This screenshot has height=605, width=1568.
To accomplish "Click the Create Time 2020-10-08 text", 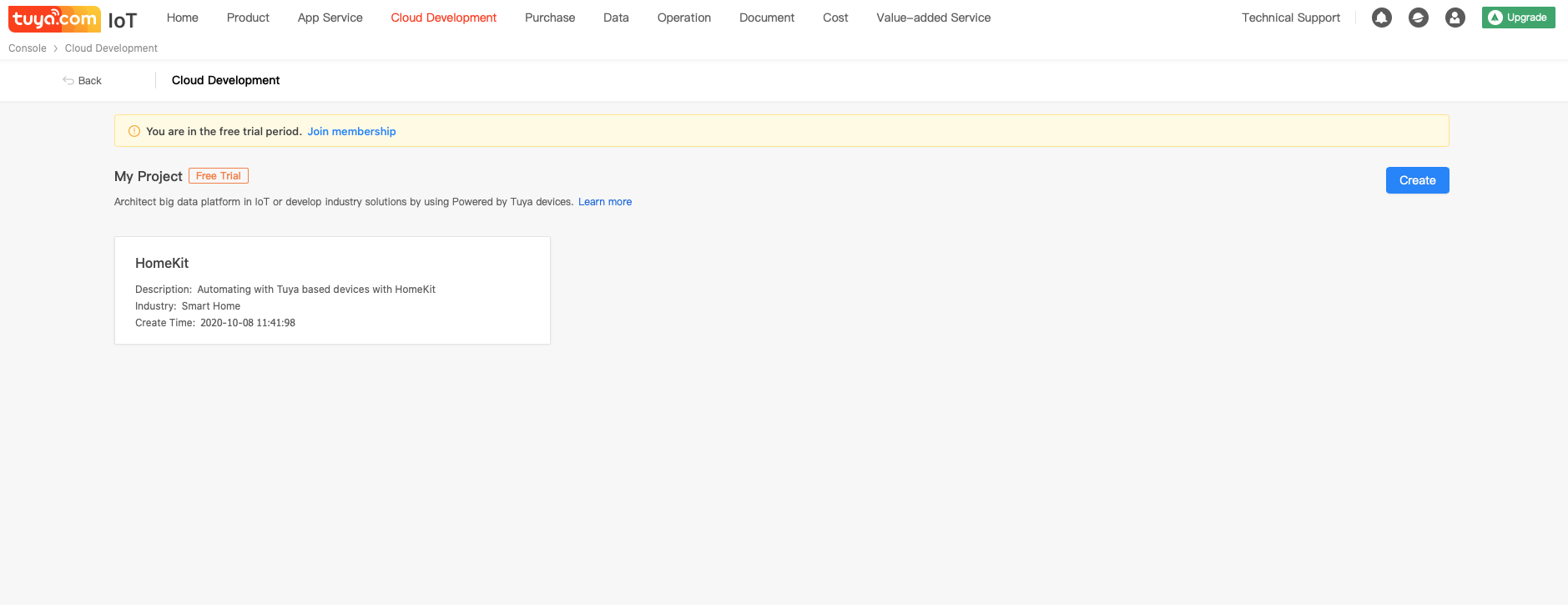I will click(215, 323).
